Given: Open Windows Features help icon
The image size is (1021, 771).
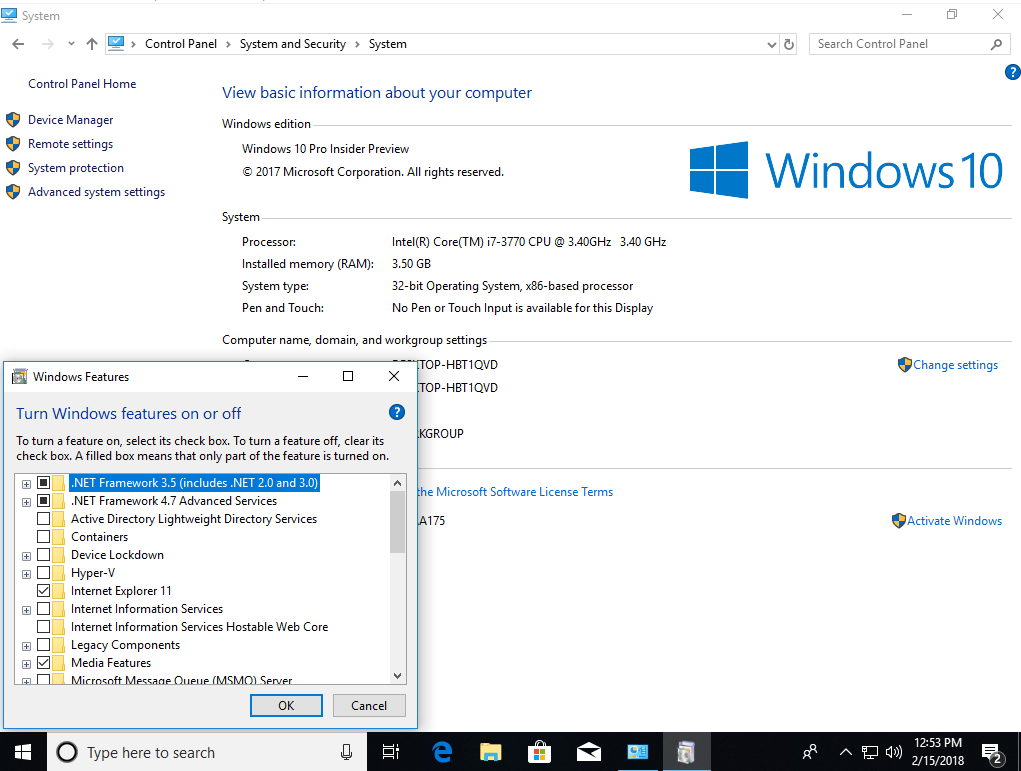Looking at the screenshot, I should point(397,412).
